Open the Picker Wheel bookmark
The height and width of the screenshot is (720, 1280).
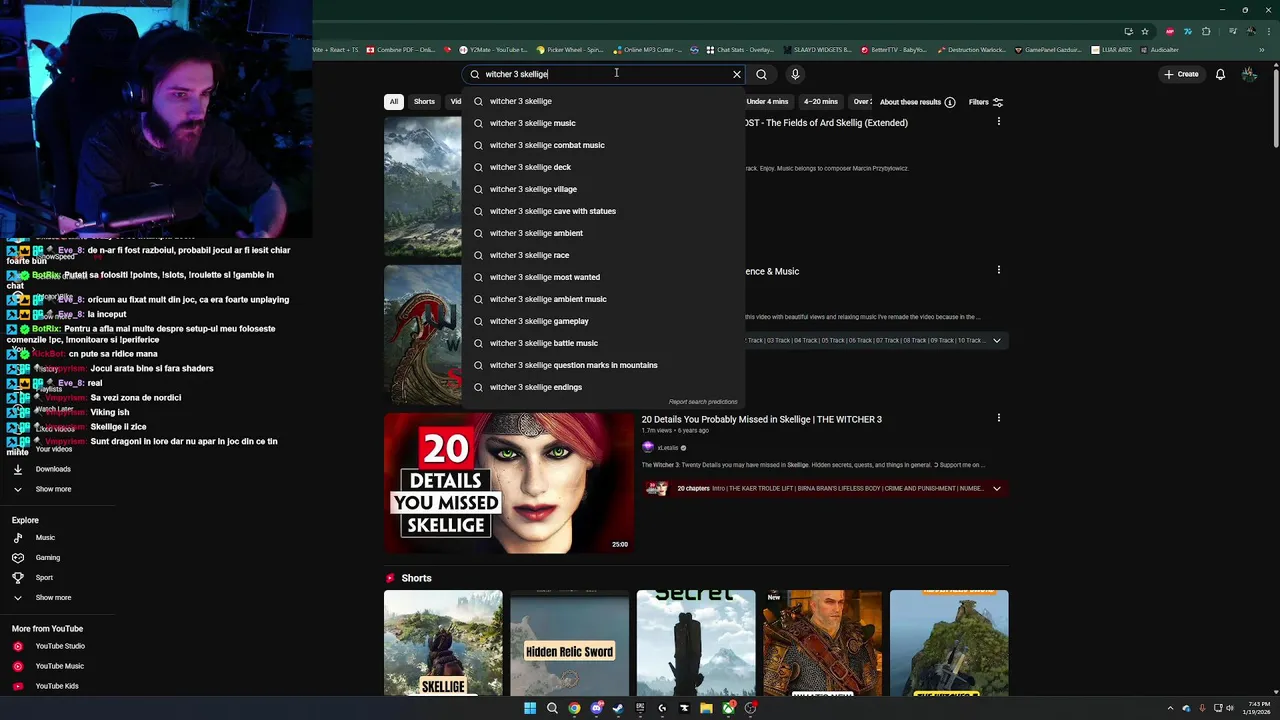tap(570, 49)
